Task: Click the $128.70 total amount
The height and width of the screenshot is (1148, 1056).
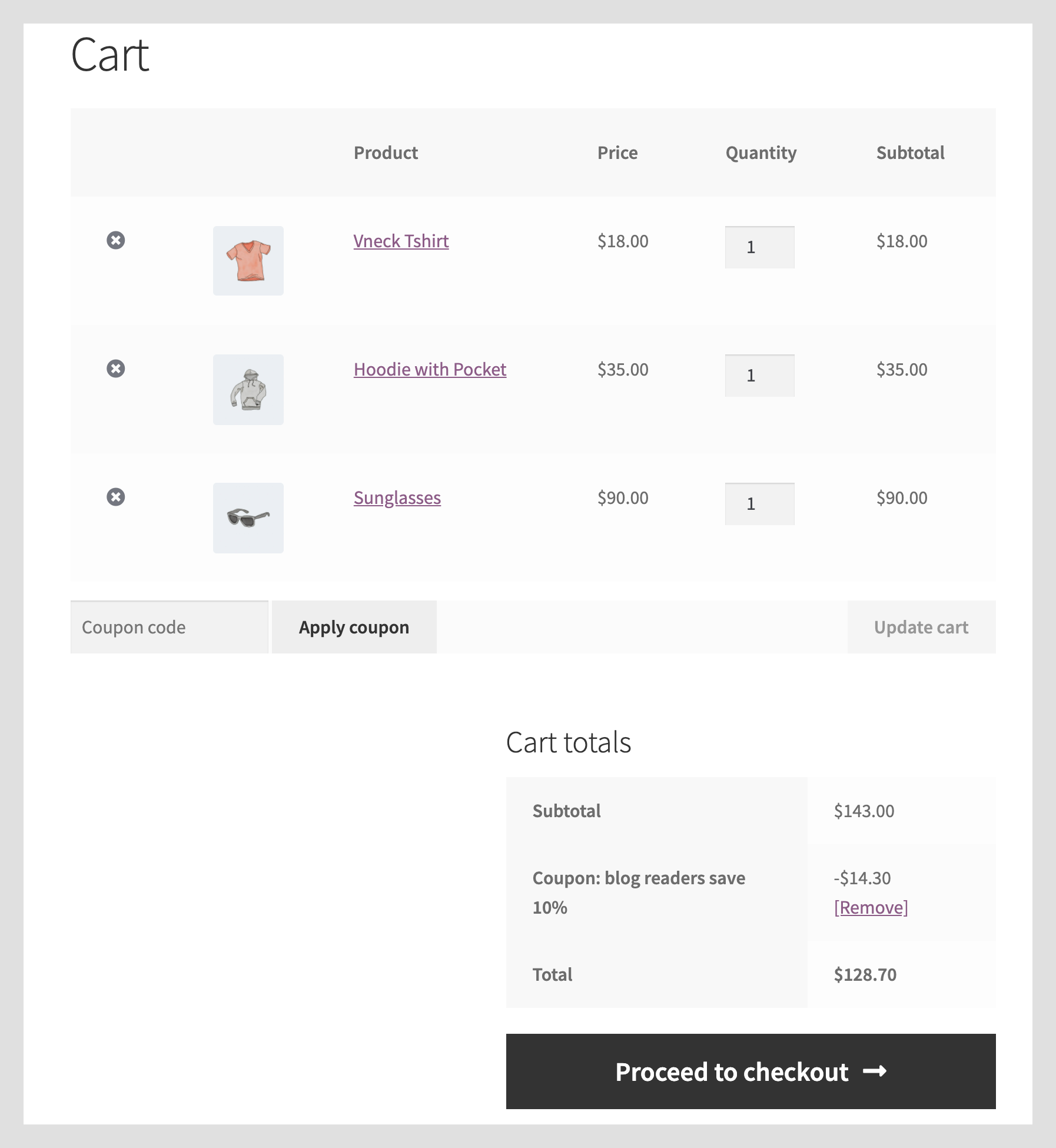Action: [865, 975]
